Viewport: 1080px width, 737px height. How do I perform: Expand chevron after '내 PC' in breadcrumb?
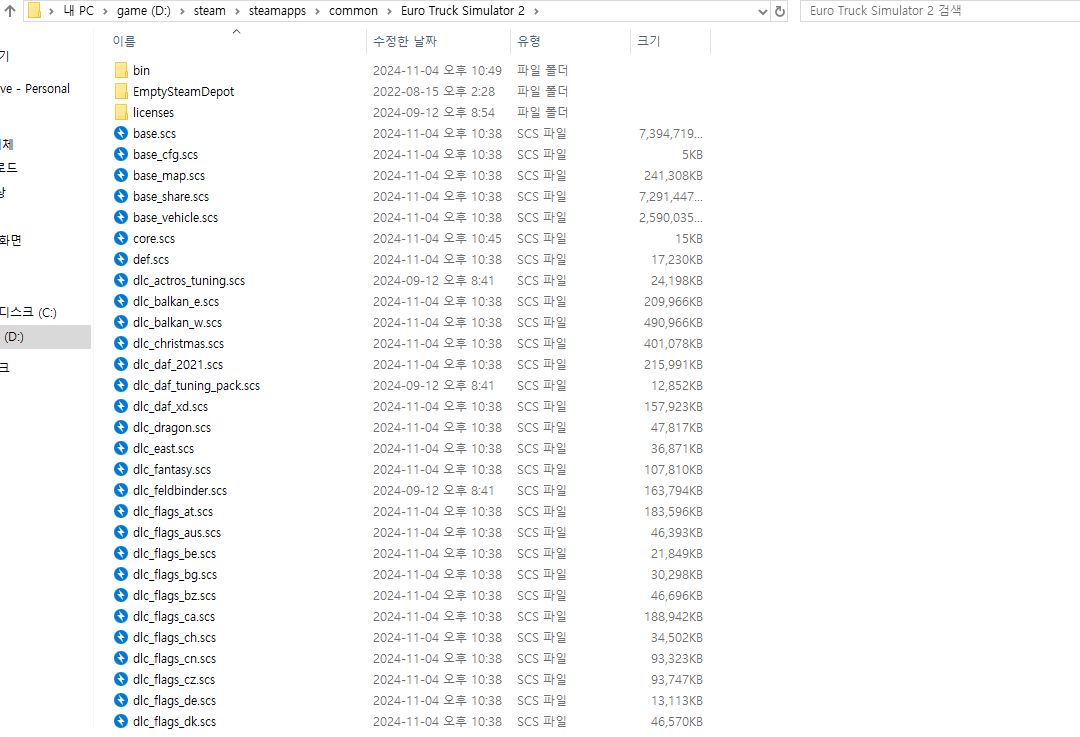click(x=105, y=11)
